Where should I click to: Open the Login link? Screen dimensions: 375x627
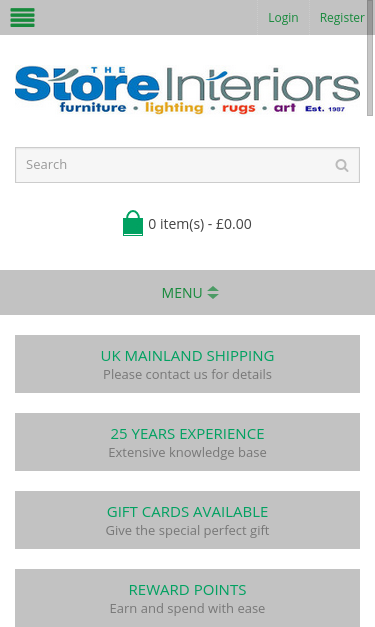click(x=283, y=18)
